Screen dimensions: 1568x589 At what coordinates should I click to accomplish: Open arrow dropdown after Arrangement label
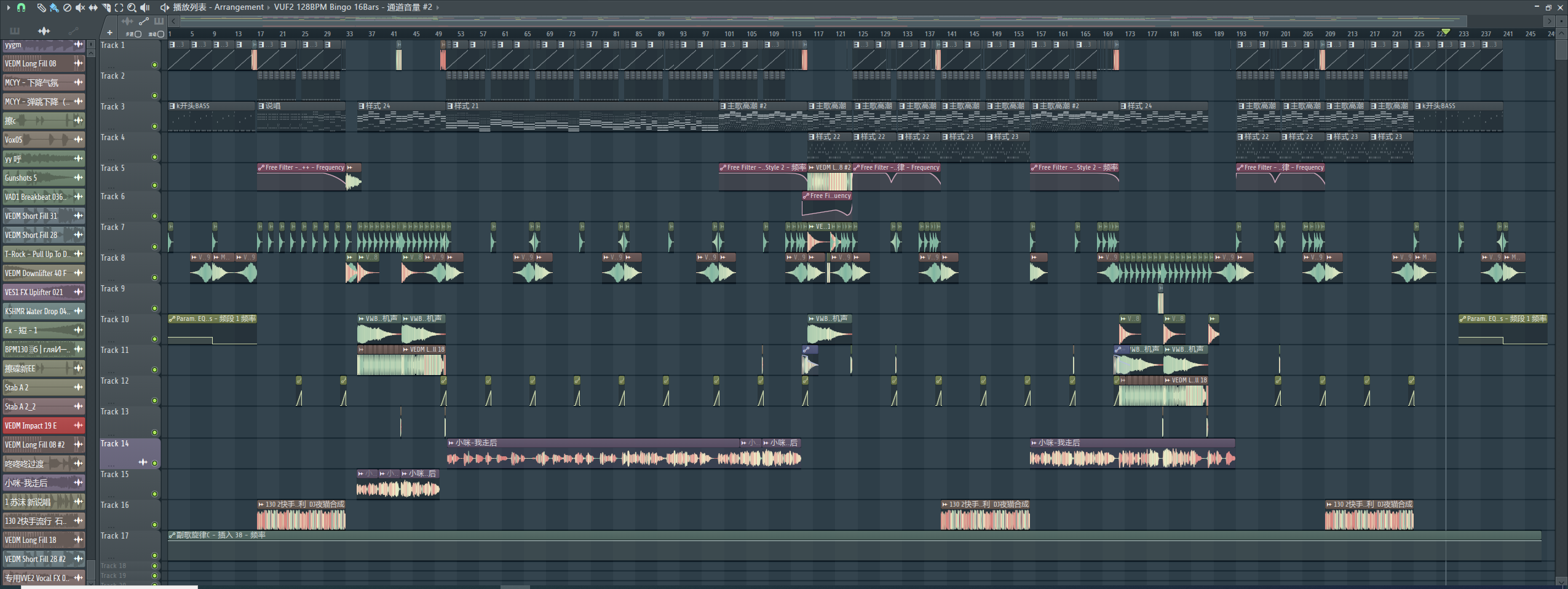[x=269, y=7]
